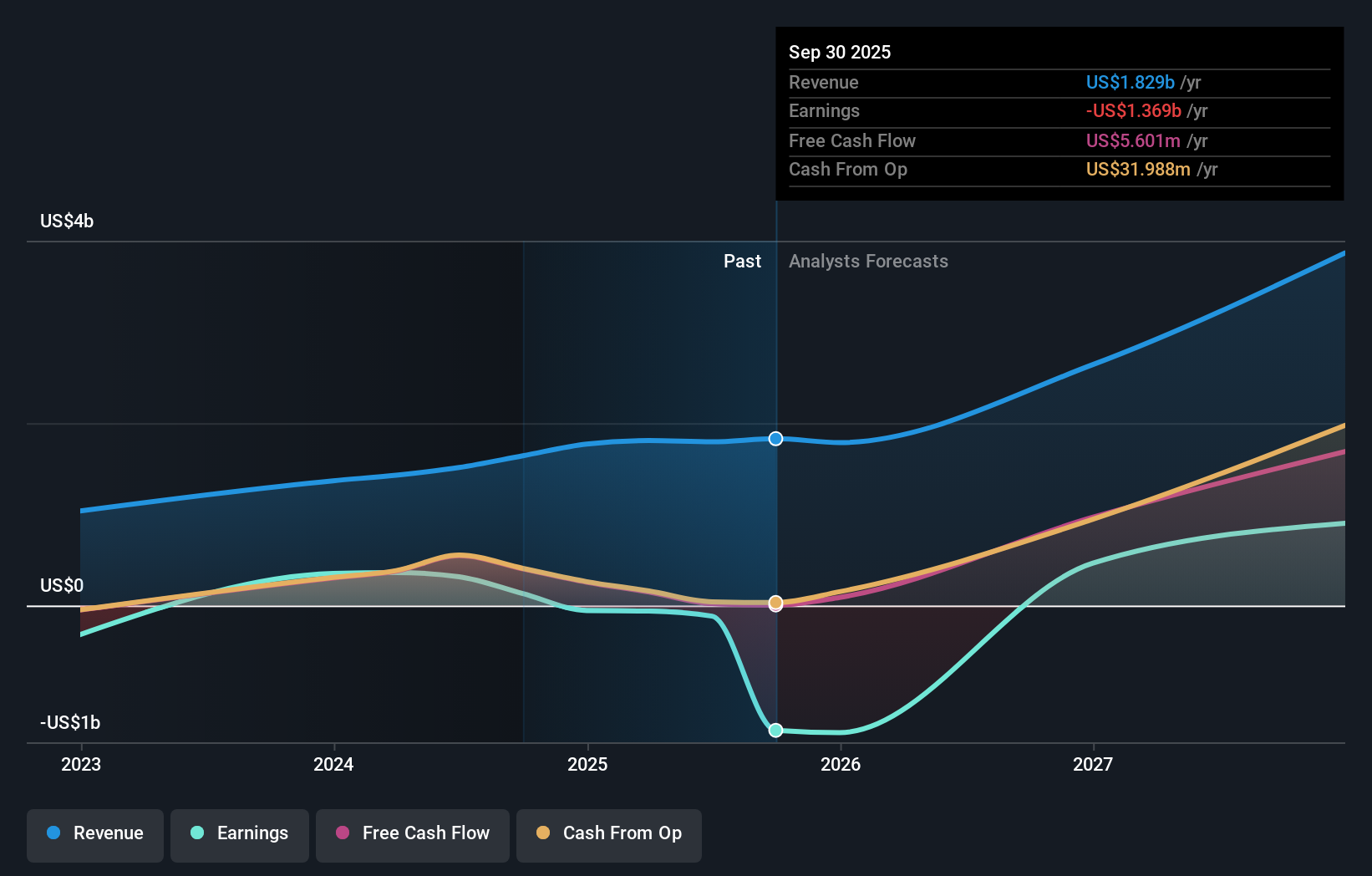Click the teal color swatch in the Earnings legend

coord(196,833)
